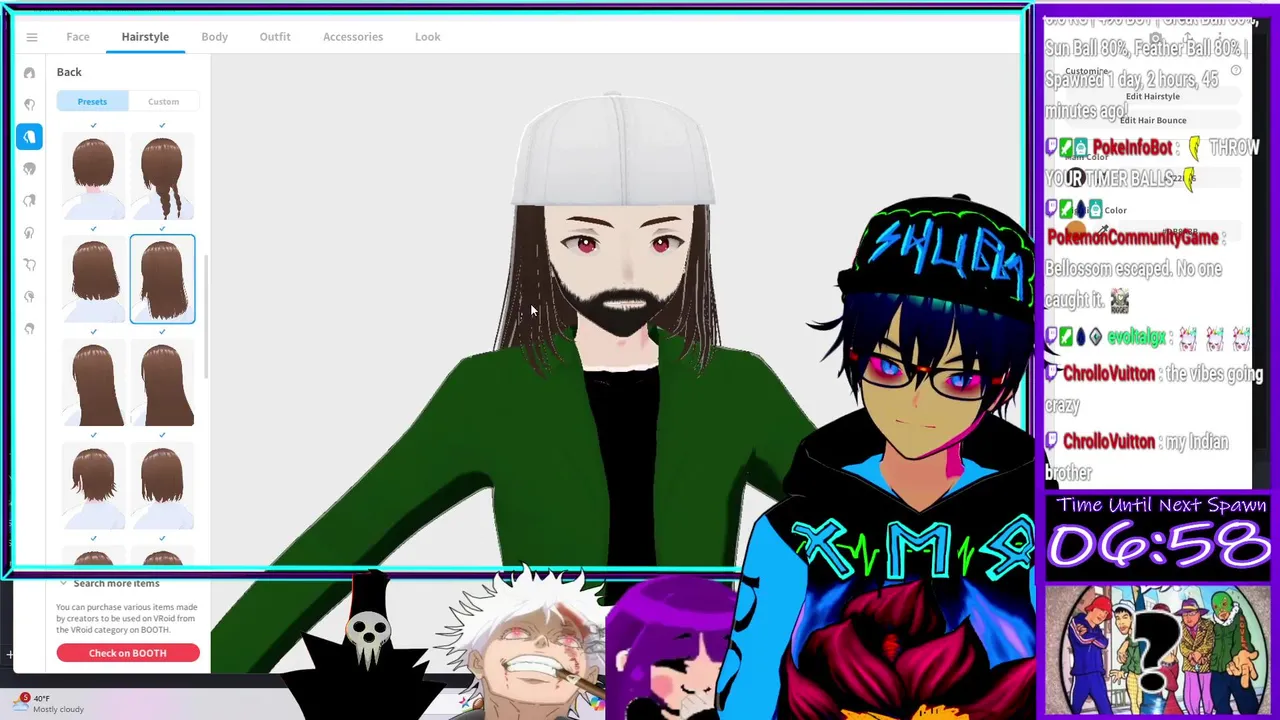
Task: Click the Edit Hair Bounce button
Action: 1153,120
